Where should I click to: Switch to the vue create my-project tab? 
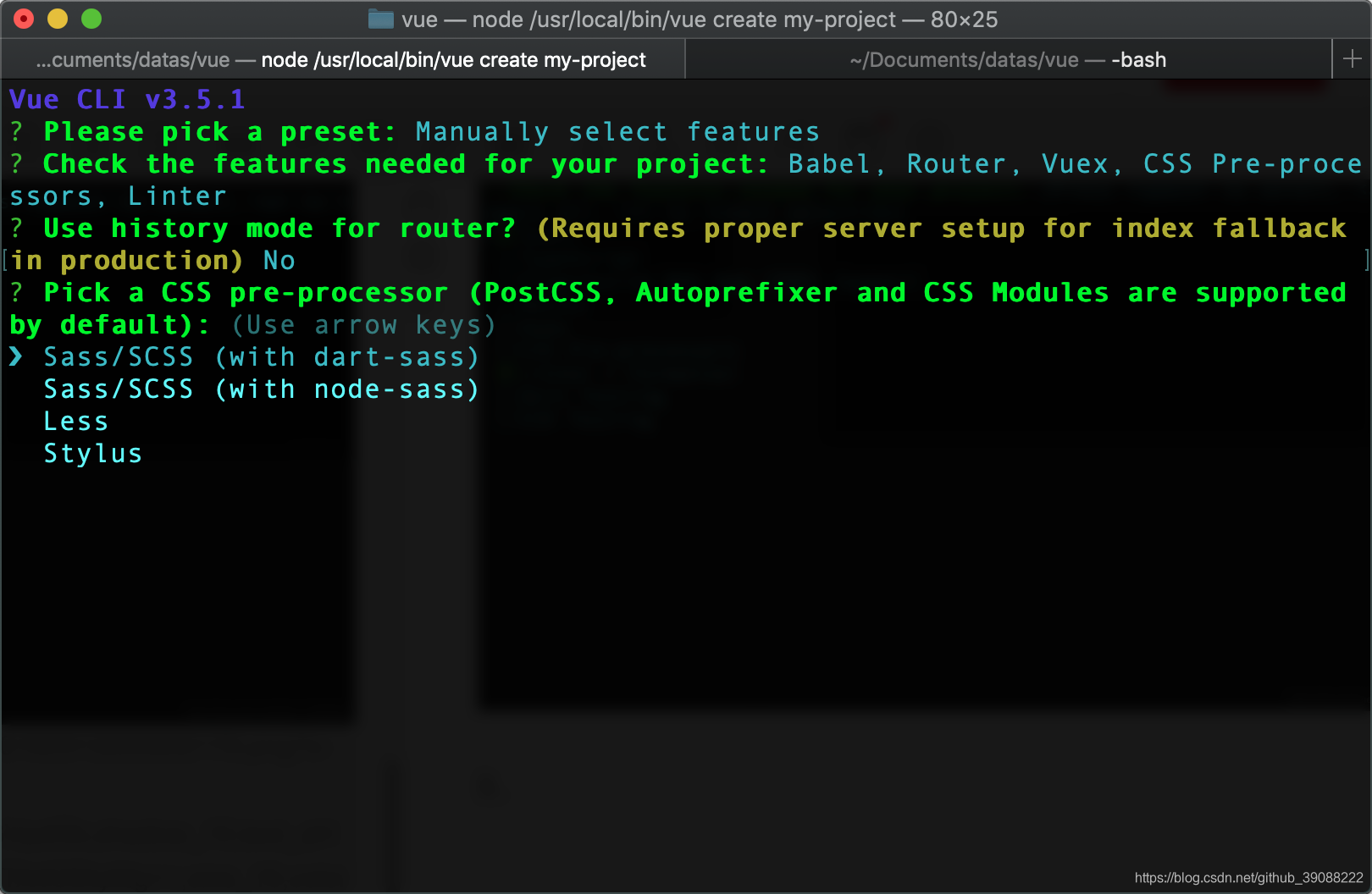(343, 60)
